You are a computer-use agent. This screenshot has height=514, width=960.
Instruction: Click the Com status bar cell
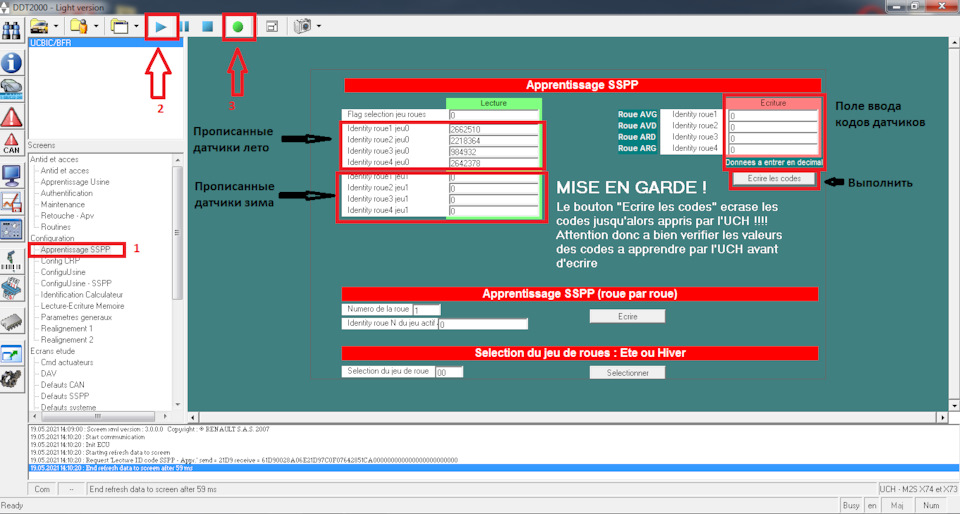(42, 490)
